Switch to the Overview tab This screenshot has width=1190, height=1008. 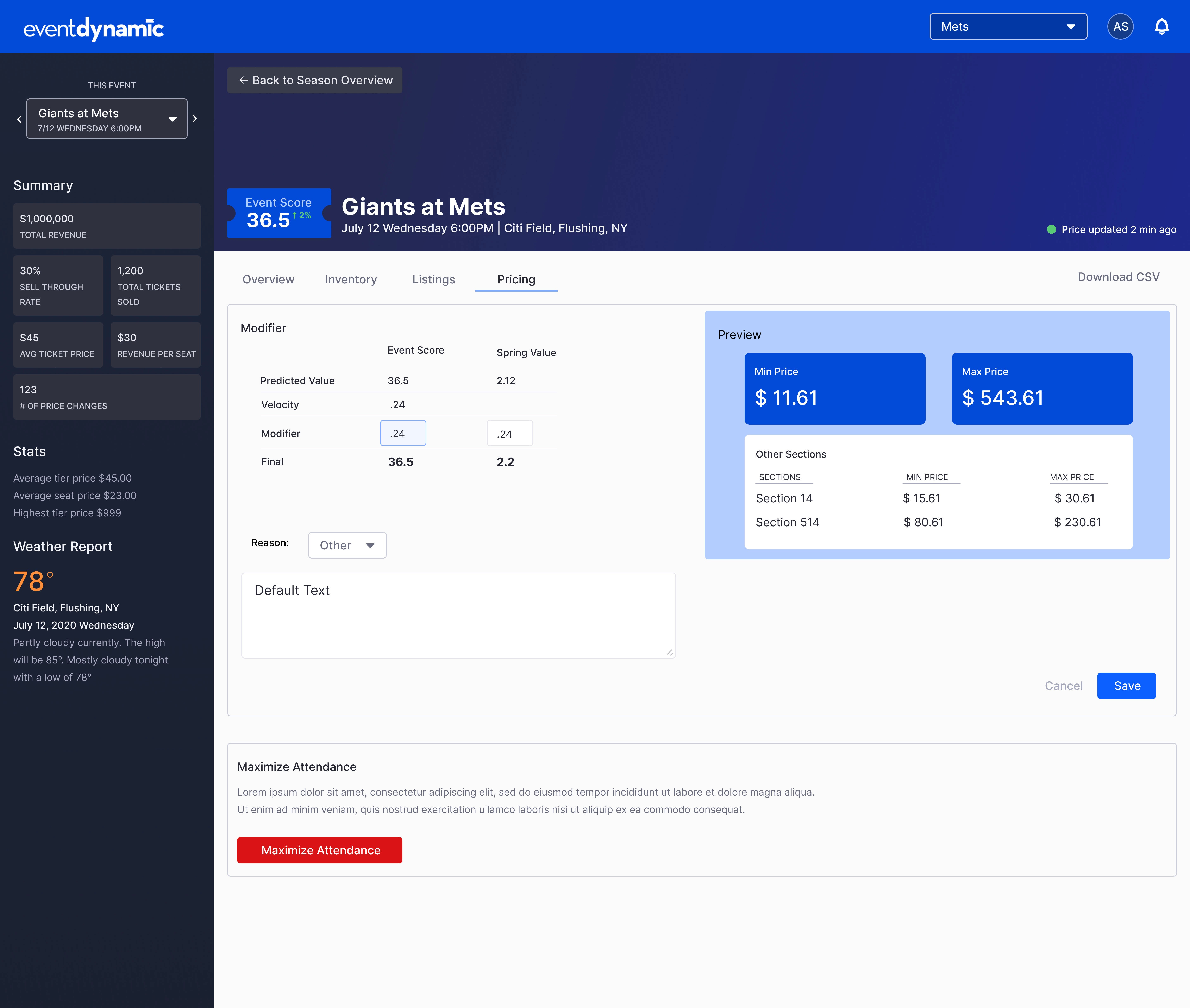click(x=268, y=279)
